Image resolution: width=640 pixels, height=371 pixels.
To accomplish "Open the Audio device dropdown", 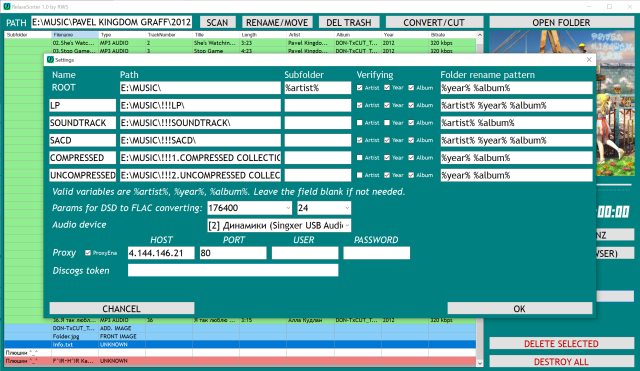I will coord(347,225).
